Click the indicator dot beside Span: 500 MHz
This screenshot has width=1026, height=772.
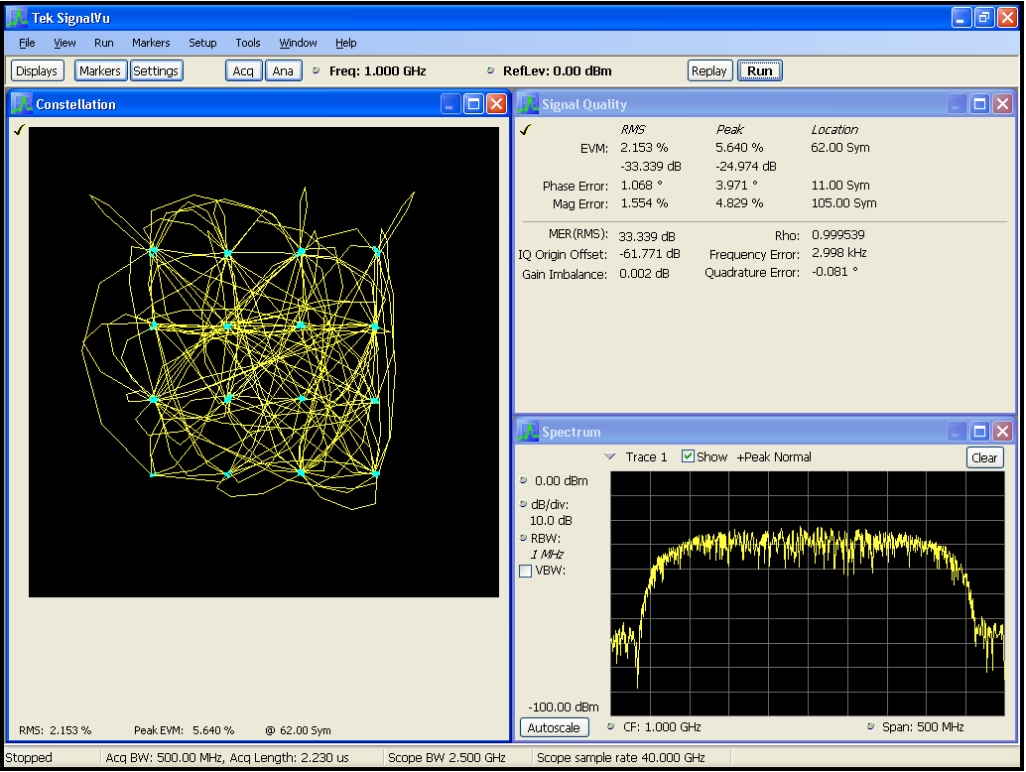tap(870, 726)
